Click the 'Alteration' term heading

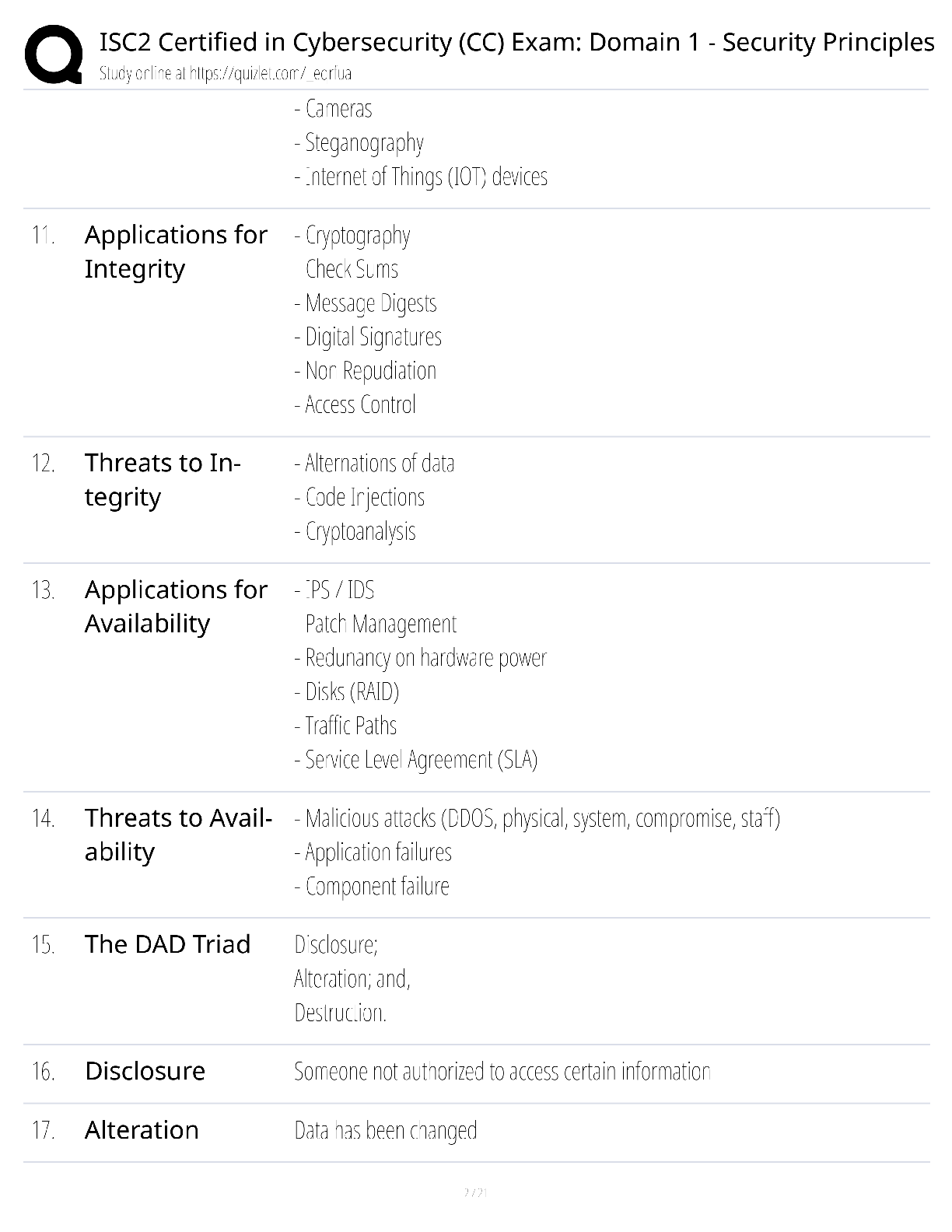click(x=142, y=1130)
